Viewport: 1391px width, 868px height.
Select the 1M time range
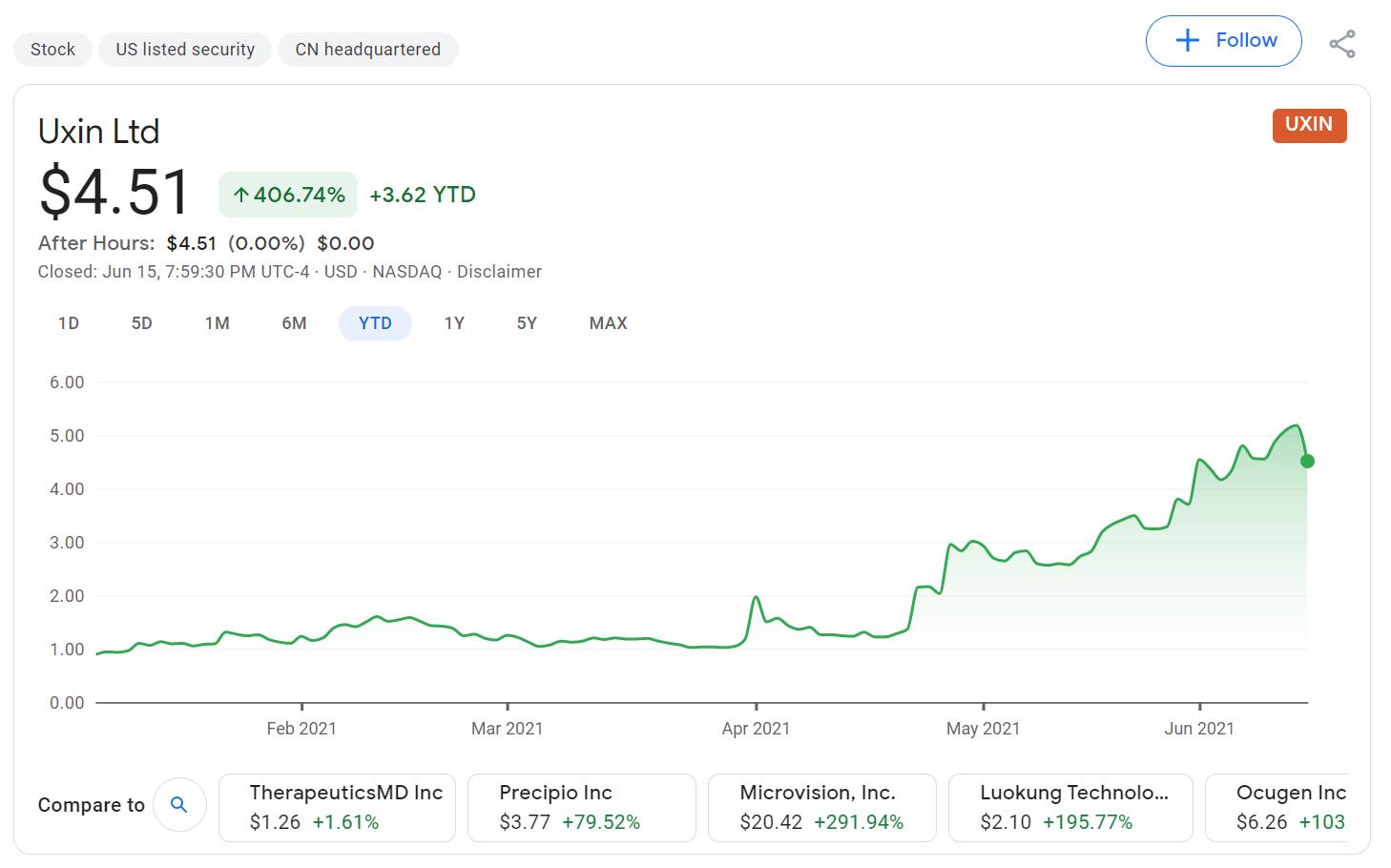pyautogui.click(x=218, y=323)
